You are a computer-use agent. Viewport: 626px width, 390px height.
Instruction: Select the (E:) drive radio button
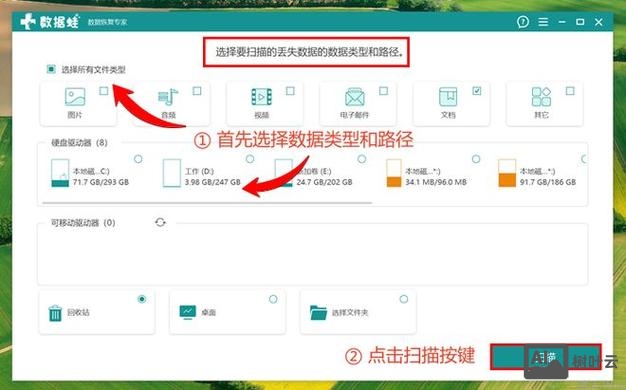362,159
